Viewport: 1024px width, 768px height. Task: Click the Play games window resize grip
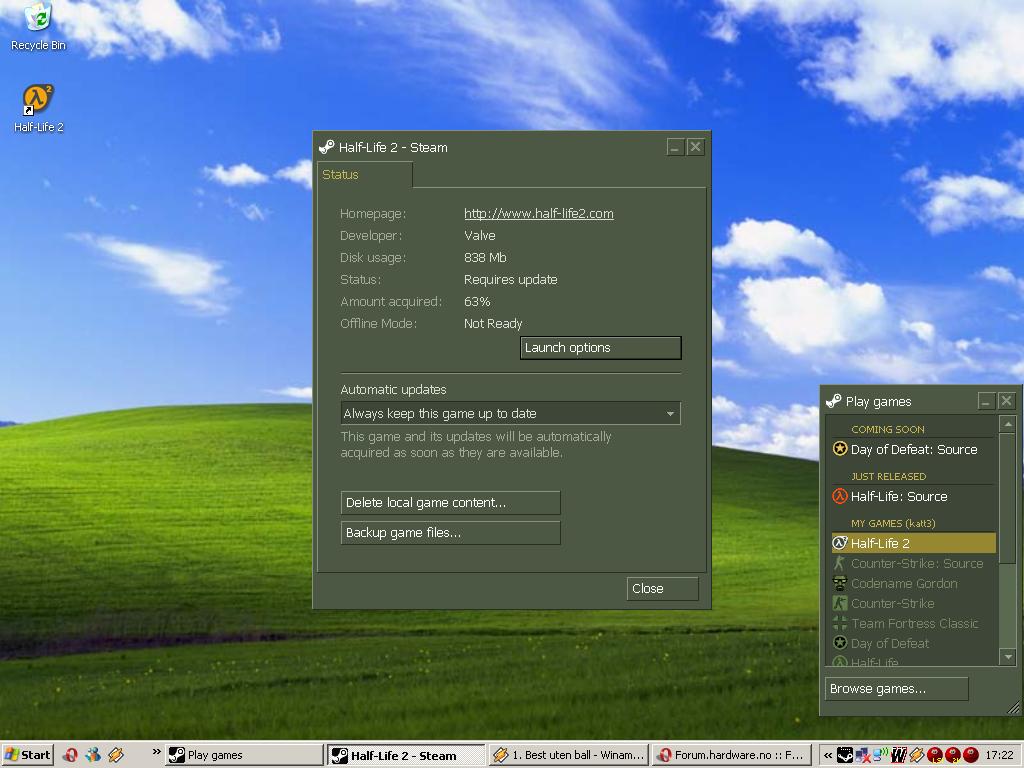point(1013,707)
